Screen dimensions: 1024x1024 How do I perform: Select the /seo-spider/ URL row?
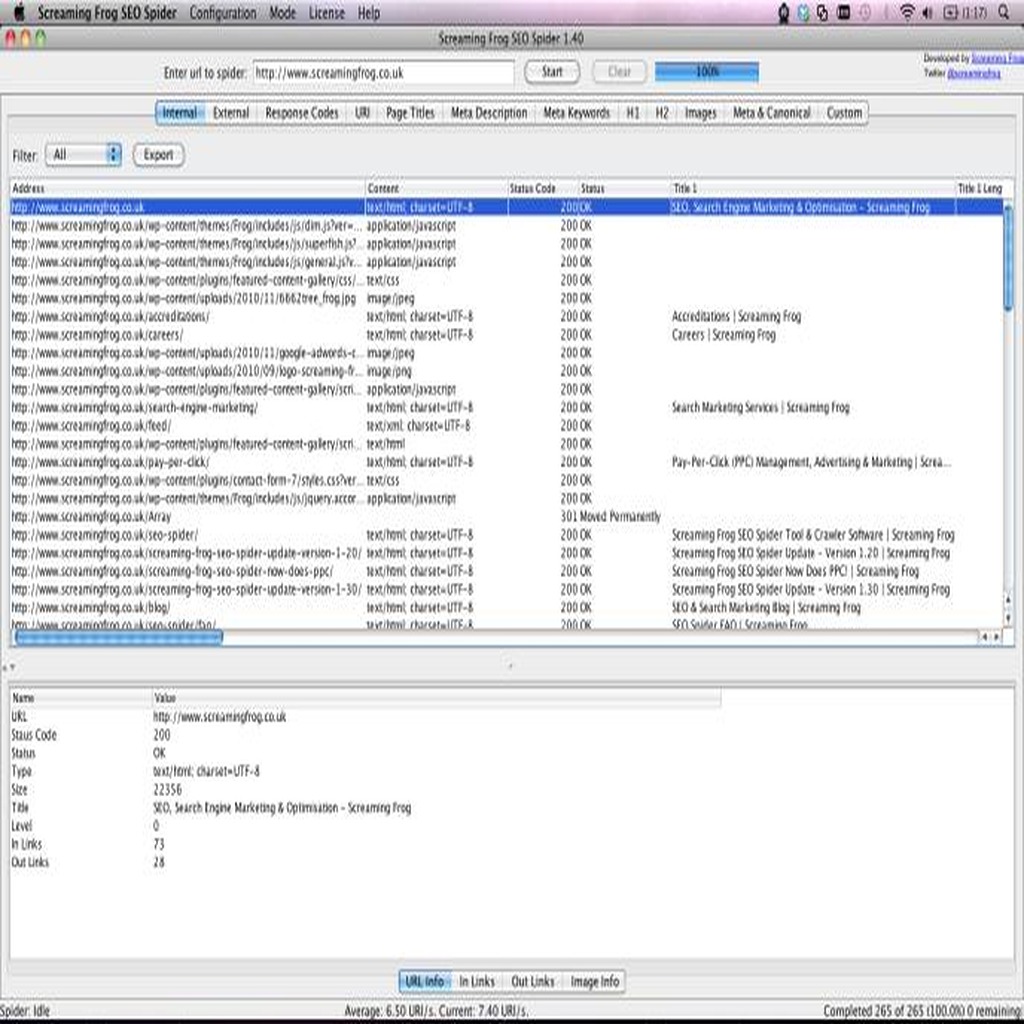click(x=507, y=536)
